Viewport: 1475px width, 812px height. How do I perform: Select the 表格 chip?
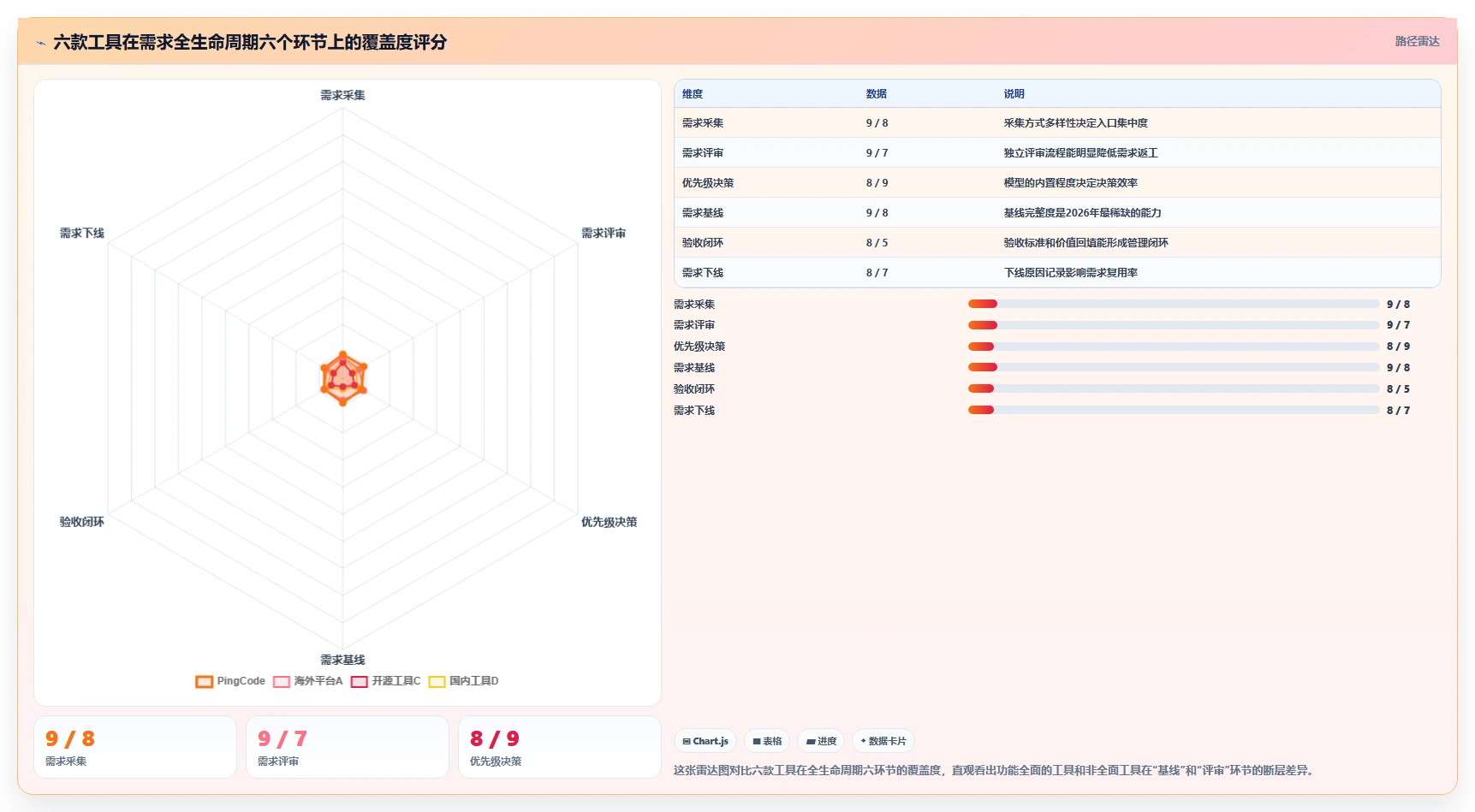pos(767,741)
